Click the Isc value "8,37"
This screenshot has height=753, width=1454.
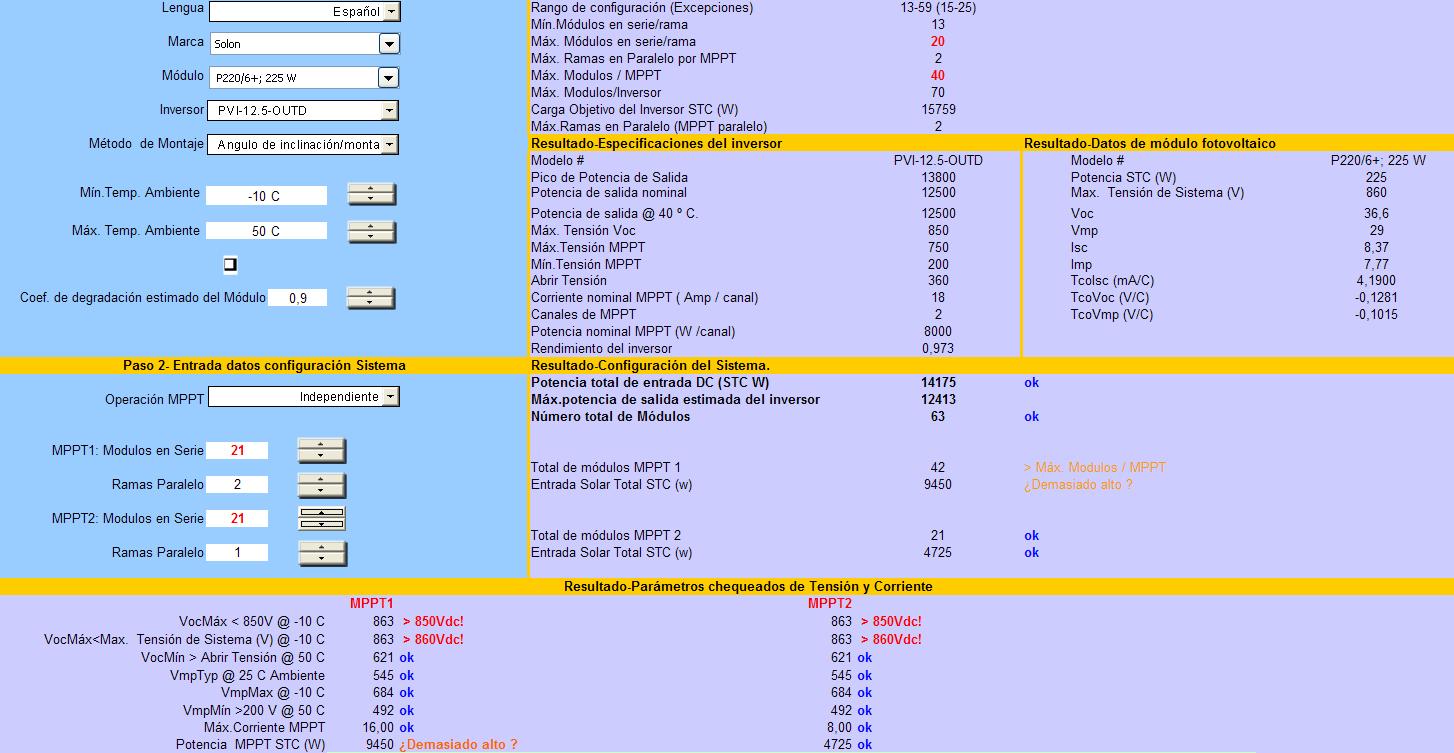[x=1376, y=248]
